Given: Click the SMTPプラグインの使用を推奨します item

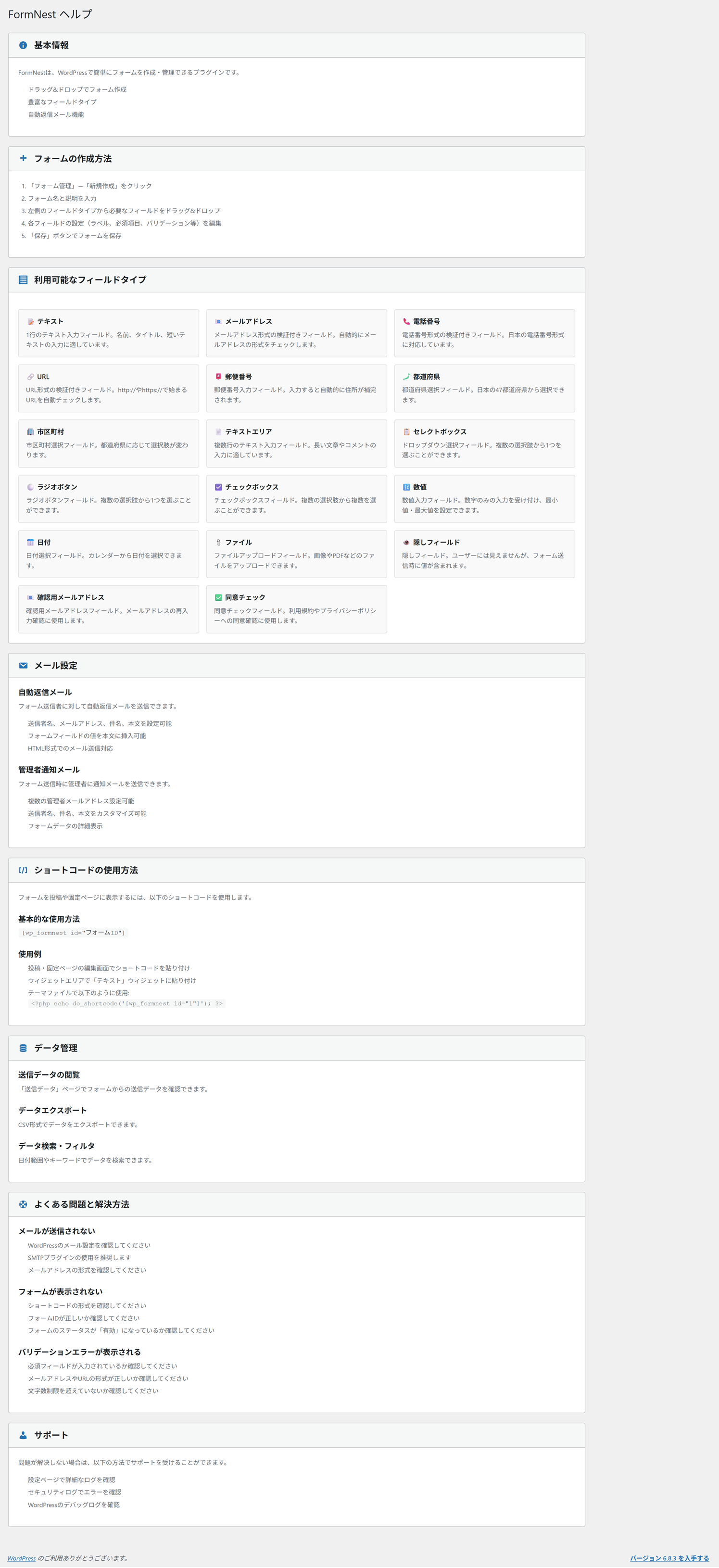Looking at the screenshot, I should [x=79, y=1258].
